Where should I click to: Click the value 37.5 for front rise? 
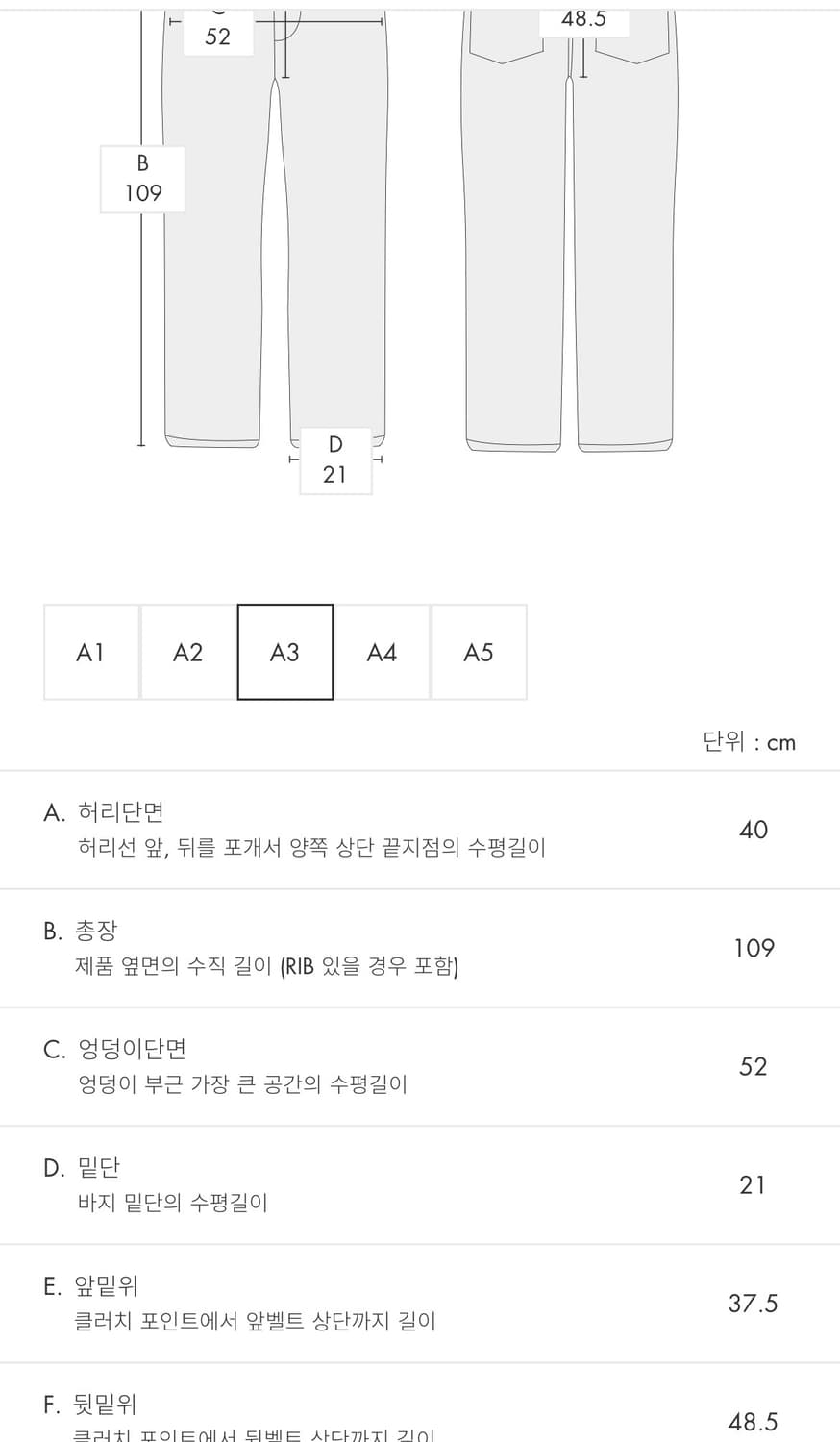(754, 1303)
